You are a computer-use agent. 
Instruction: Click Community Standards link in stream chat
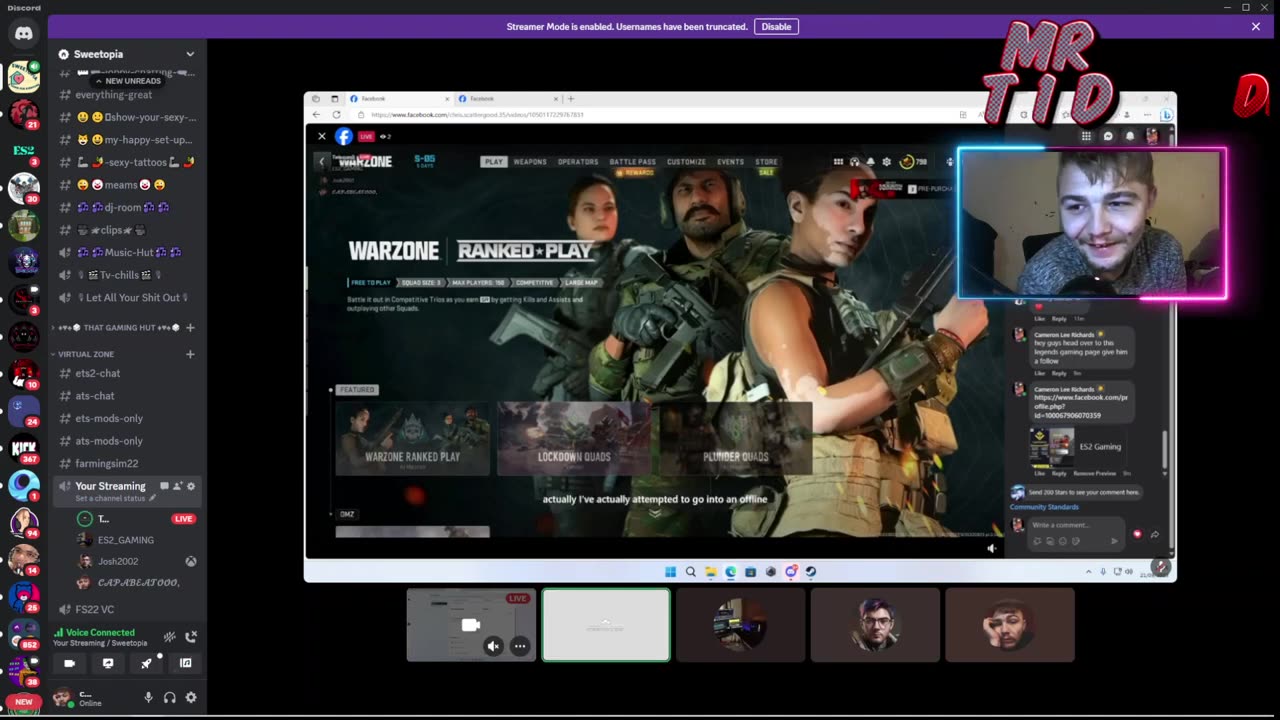pyautogui.click(x=1043, y=507)
